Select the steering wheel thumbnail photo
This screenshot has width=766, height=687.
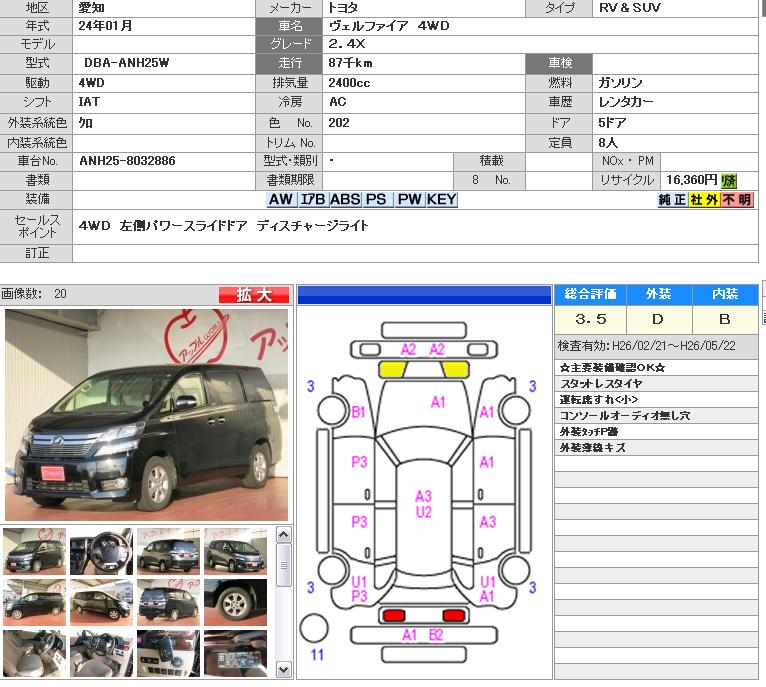click(101, 551)
